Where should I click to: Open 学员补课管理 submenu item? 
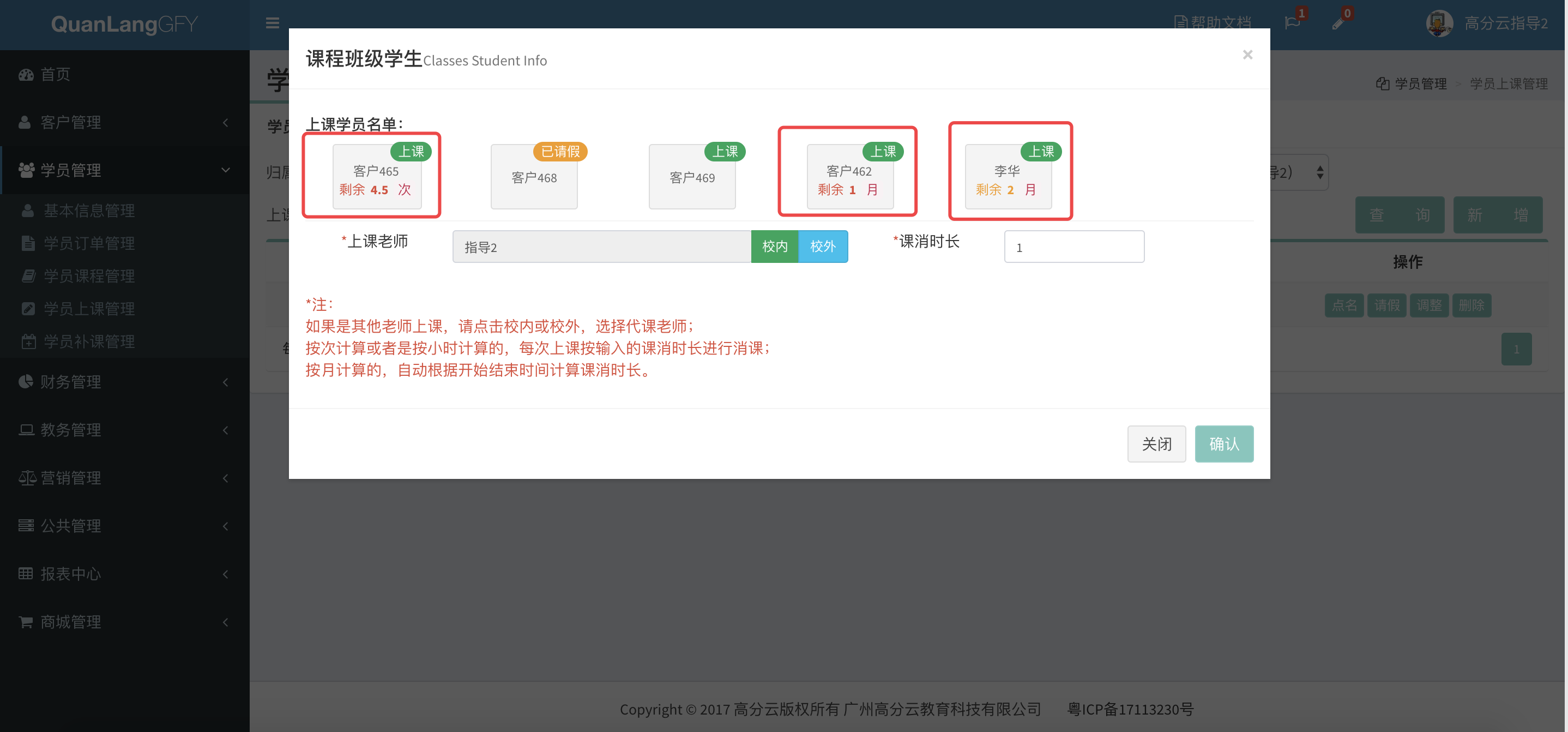(89, 341)
